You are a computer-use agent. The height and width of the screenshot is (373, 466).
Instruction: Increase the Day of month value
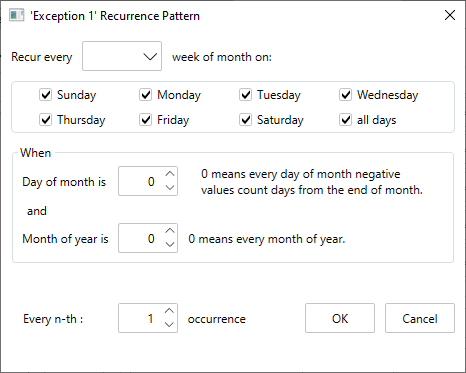pyautogui.click(x=170, y=174)
